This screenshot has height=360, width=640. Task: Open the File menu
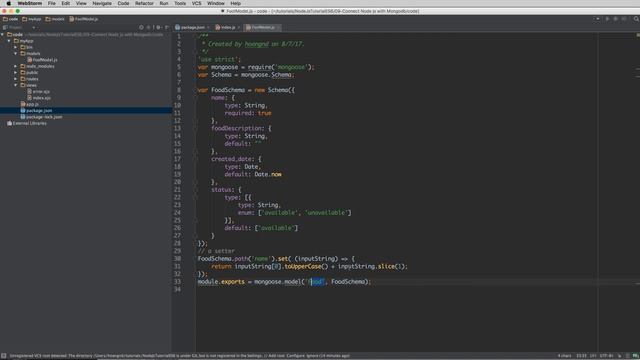[51, 3]
